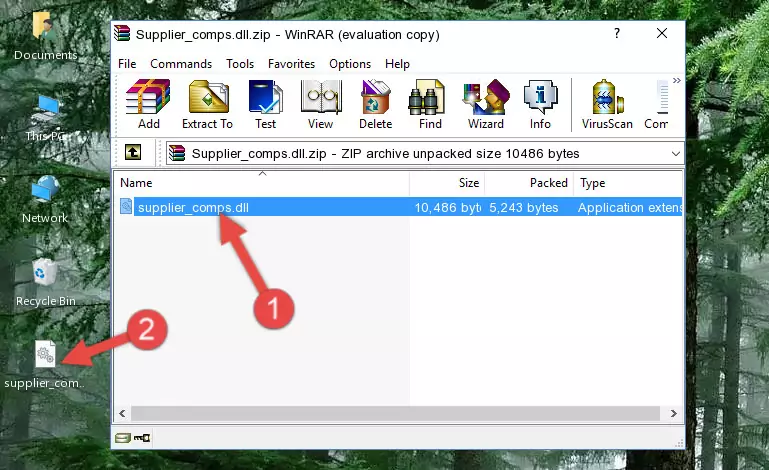This screenshot has height=470, width=769.
Task: Click the Add archive toolbar icon
Action: (148, 104)
